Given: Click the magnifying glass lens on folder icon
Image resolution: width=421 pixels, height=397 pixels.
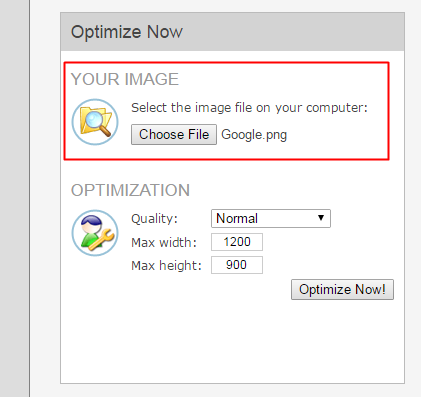Looking at the screenshot, I should tap(94, 118).
